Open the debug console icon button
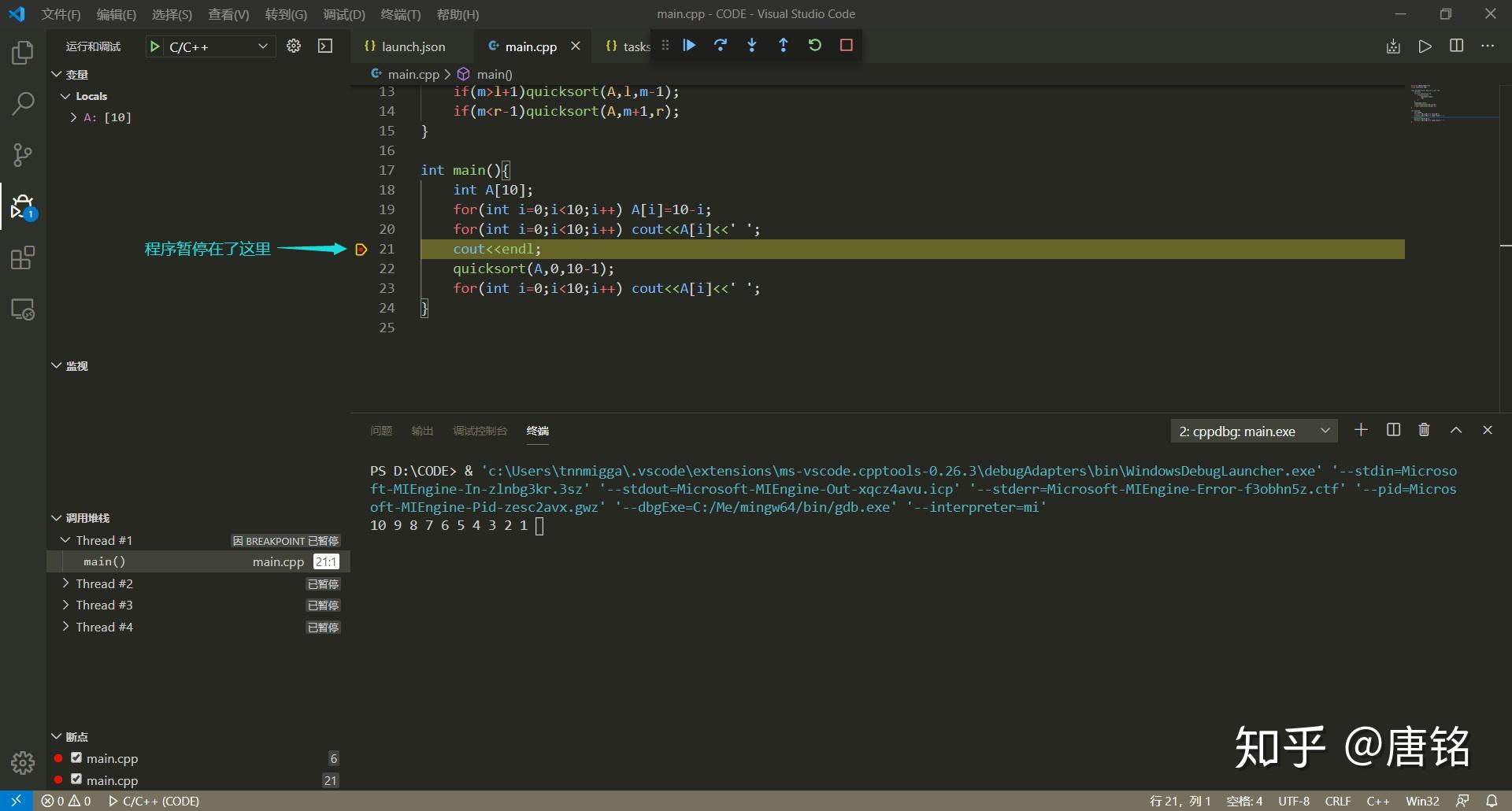The width and height of the screenshot is (1512, 811). tap(325, 46)
